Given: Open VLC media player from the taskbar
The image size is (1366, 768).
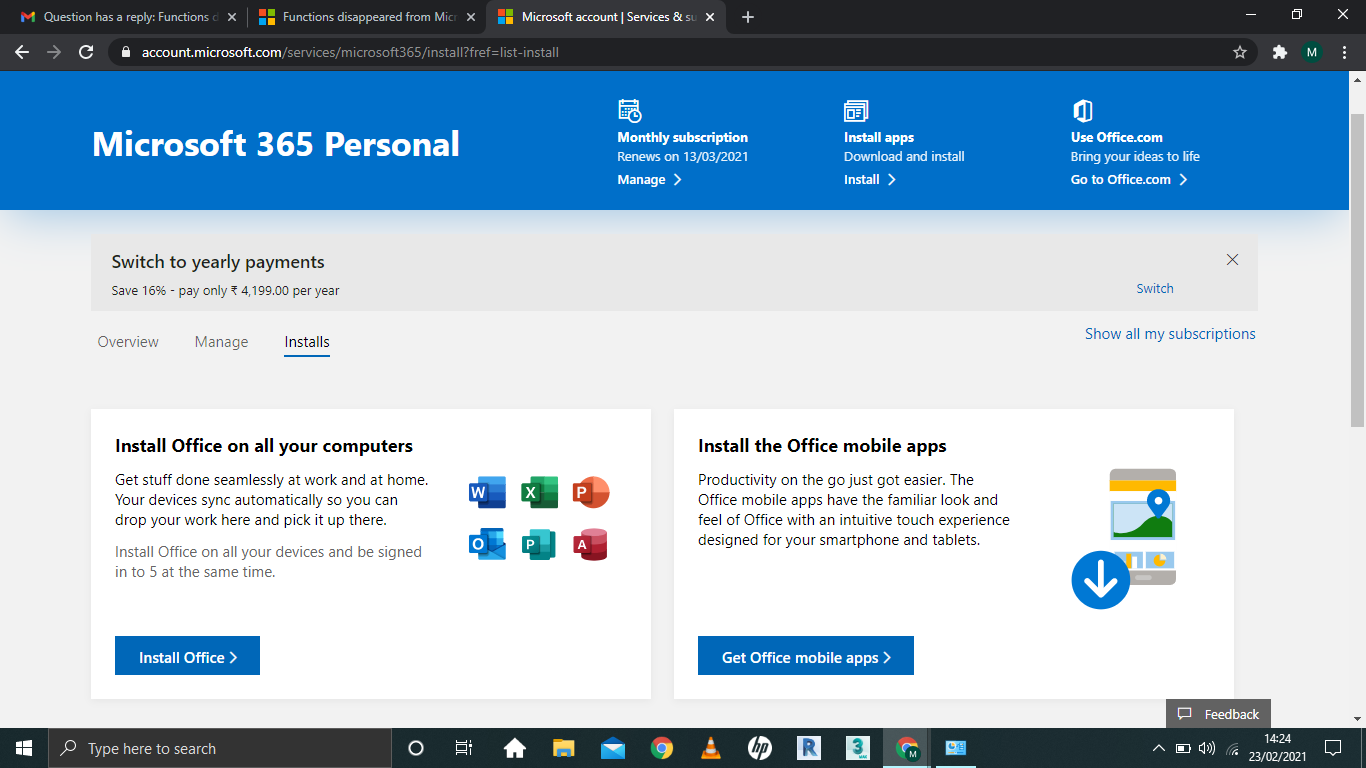Looking at the screenshot, I should 711,748.
